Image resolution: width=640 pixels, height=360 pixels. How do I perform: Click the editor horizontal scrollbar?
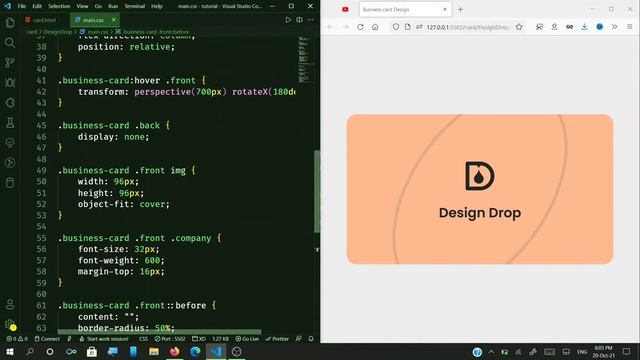[159, 332]
